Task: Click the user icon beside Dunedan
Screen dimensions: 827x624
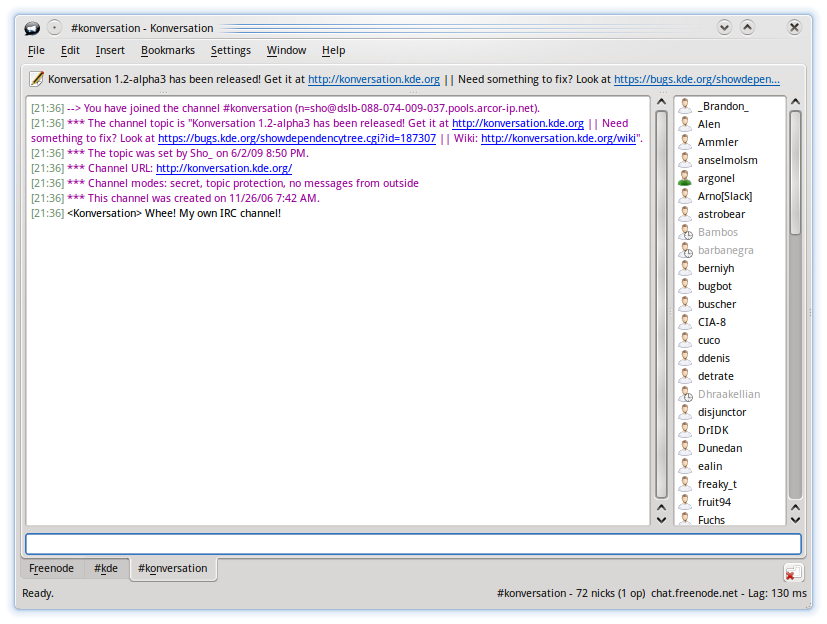Action: [685, 448]
